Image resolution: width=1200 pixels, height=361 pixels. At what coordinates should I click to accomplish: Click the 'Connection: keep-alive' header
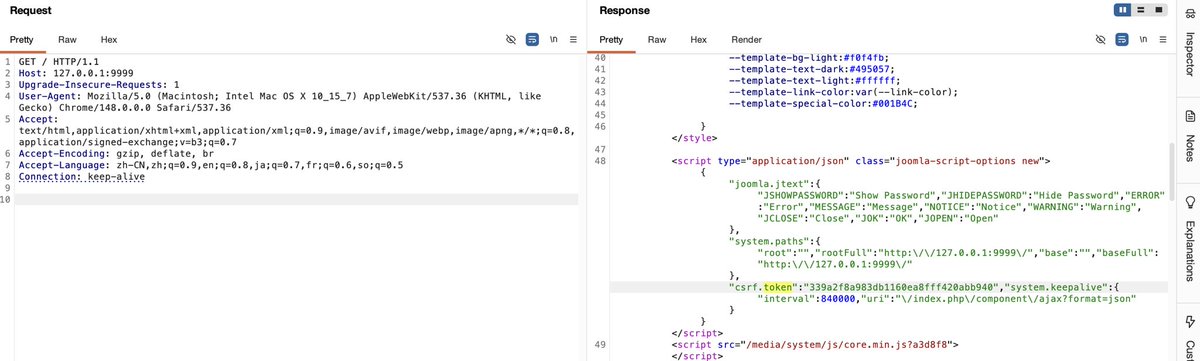point(82,177)
